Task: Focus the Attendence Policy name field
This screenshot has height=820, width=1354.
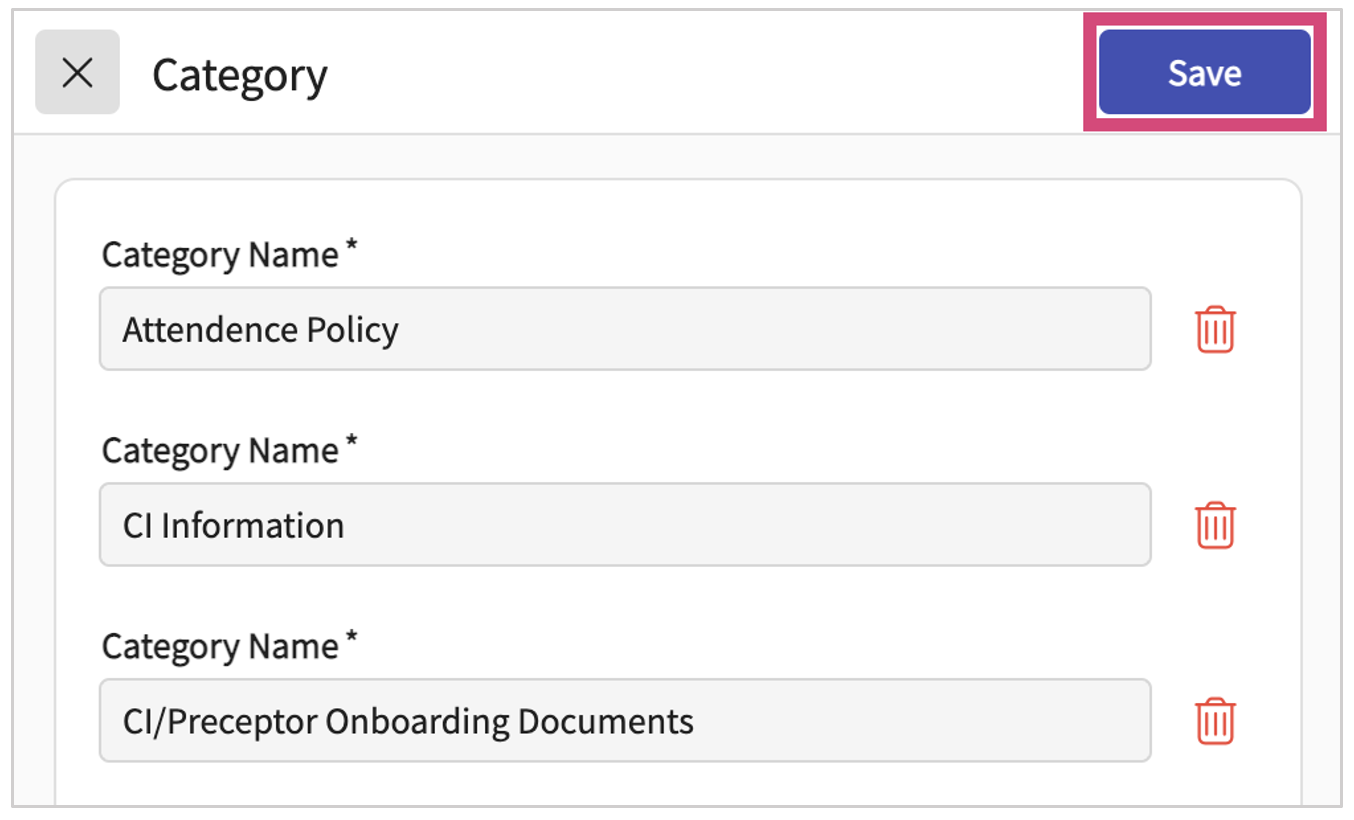Action: (x=624, y=330)
